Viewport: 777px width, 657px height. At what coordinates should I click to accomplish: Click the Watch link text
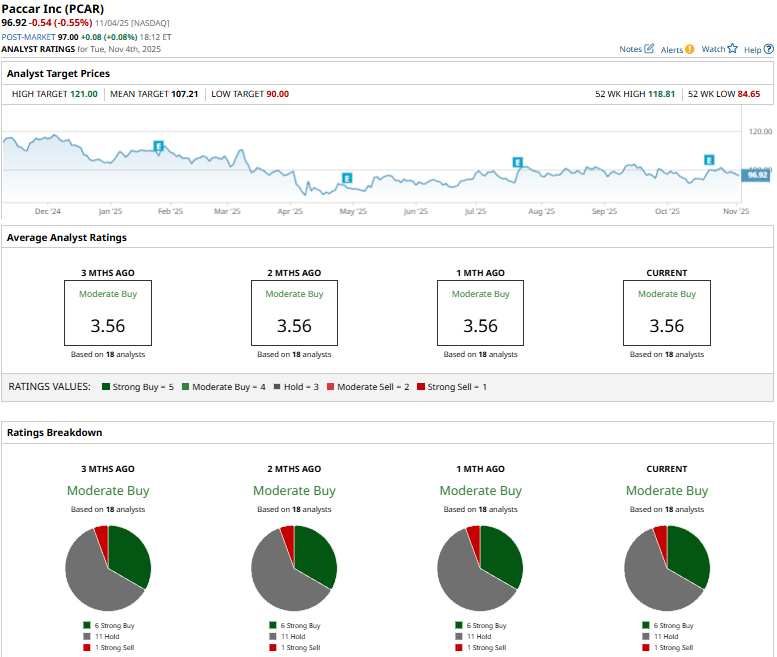713,49
